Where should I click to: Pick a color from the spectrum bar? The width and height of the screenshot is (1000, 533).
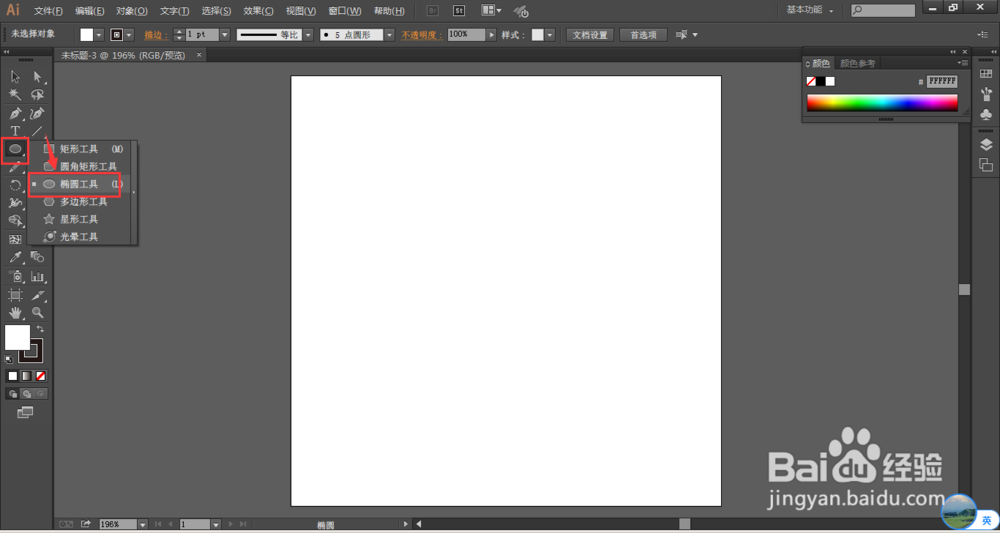[882, 103]
